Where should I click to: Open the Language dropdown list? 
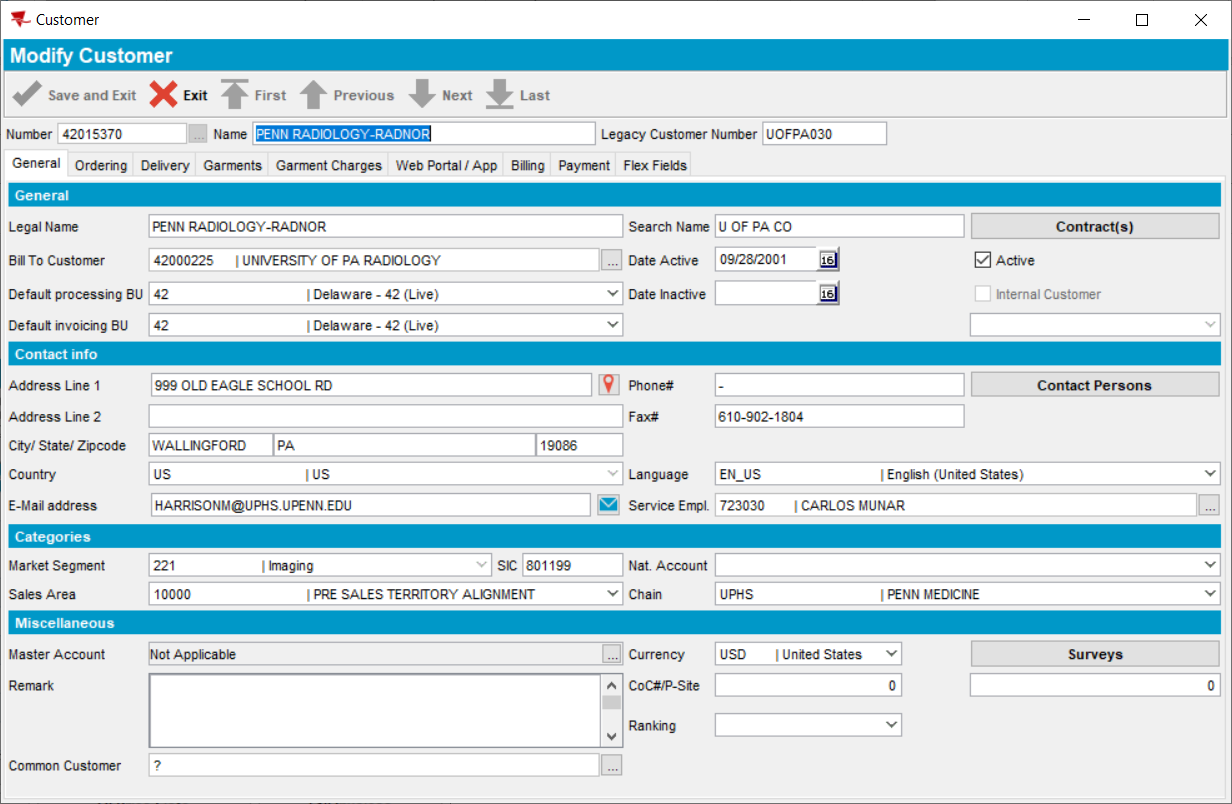pyautogui.click(x=1209, y=474)
